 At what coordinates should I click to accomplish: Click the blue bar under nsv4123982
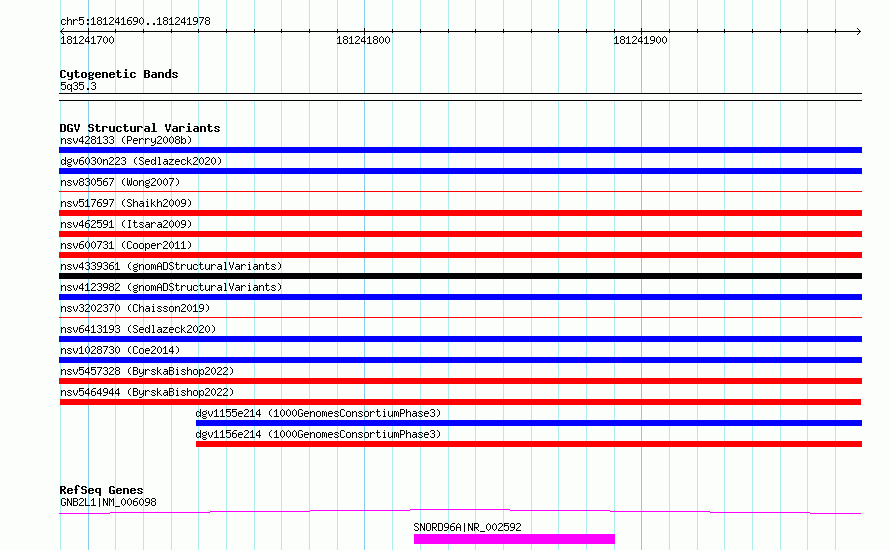460,297
